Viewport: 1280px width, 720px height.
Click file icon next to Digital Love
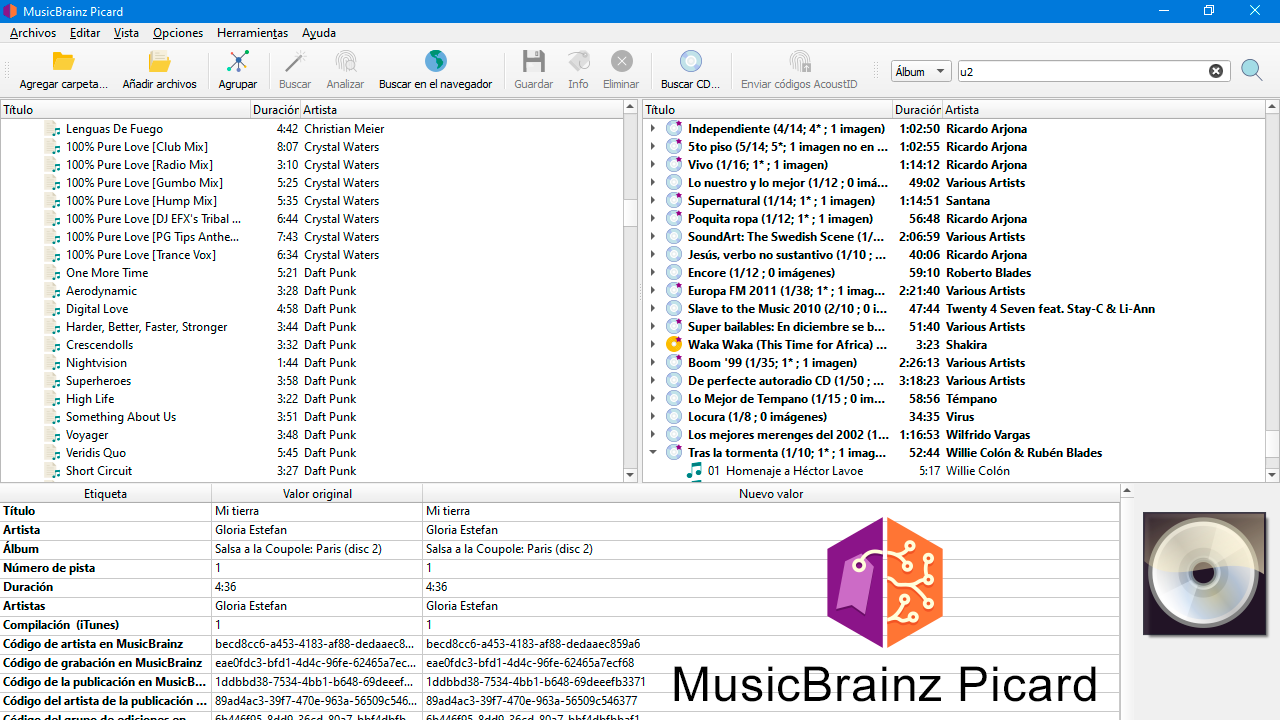pyautogui.click(x=55, y=309)
